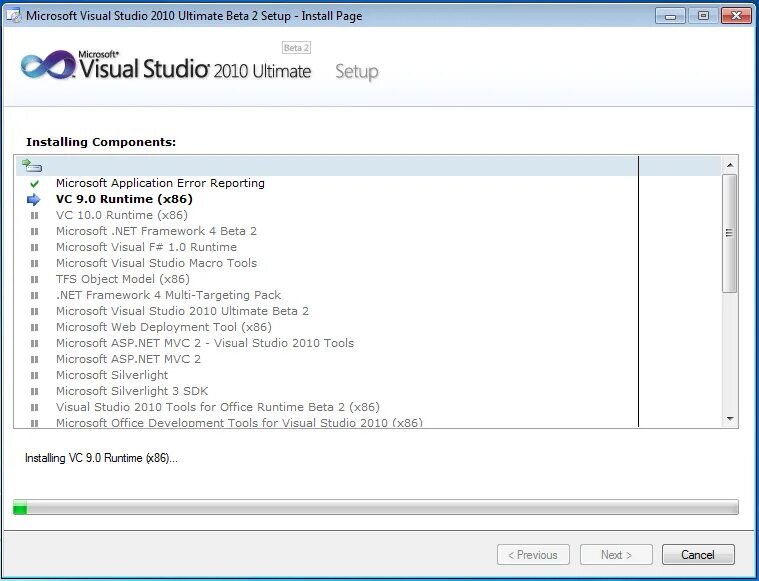This screenshot has height=581, width=759.
Task: Select Microsoft Web Deployment Tool (x86)
Action: point(164,327)
